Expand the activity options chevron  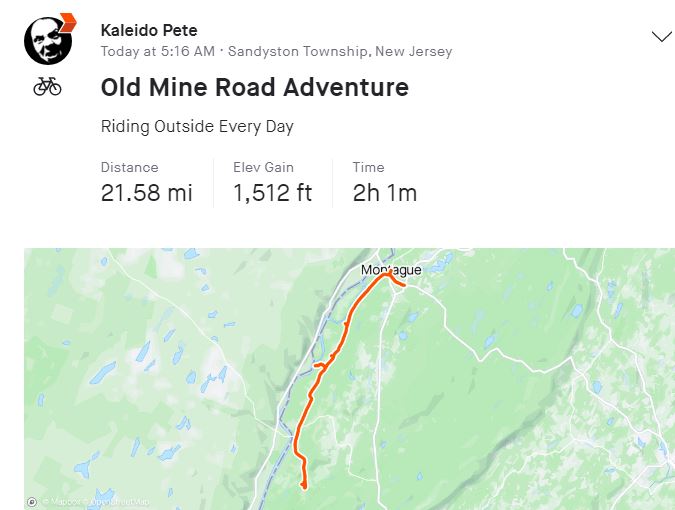click(x=661, y=37)
